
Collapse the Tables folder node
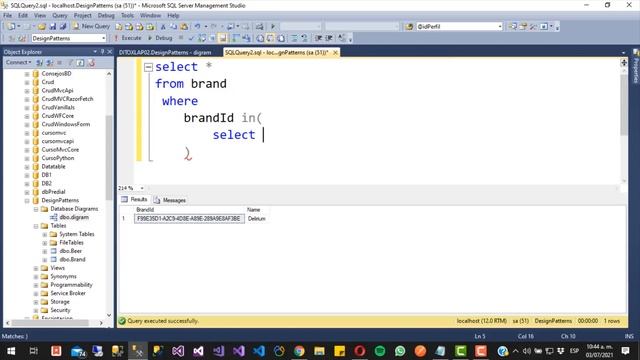coord(36,226)
